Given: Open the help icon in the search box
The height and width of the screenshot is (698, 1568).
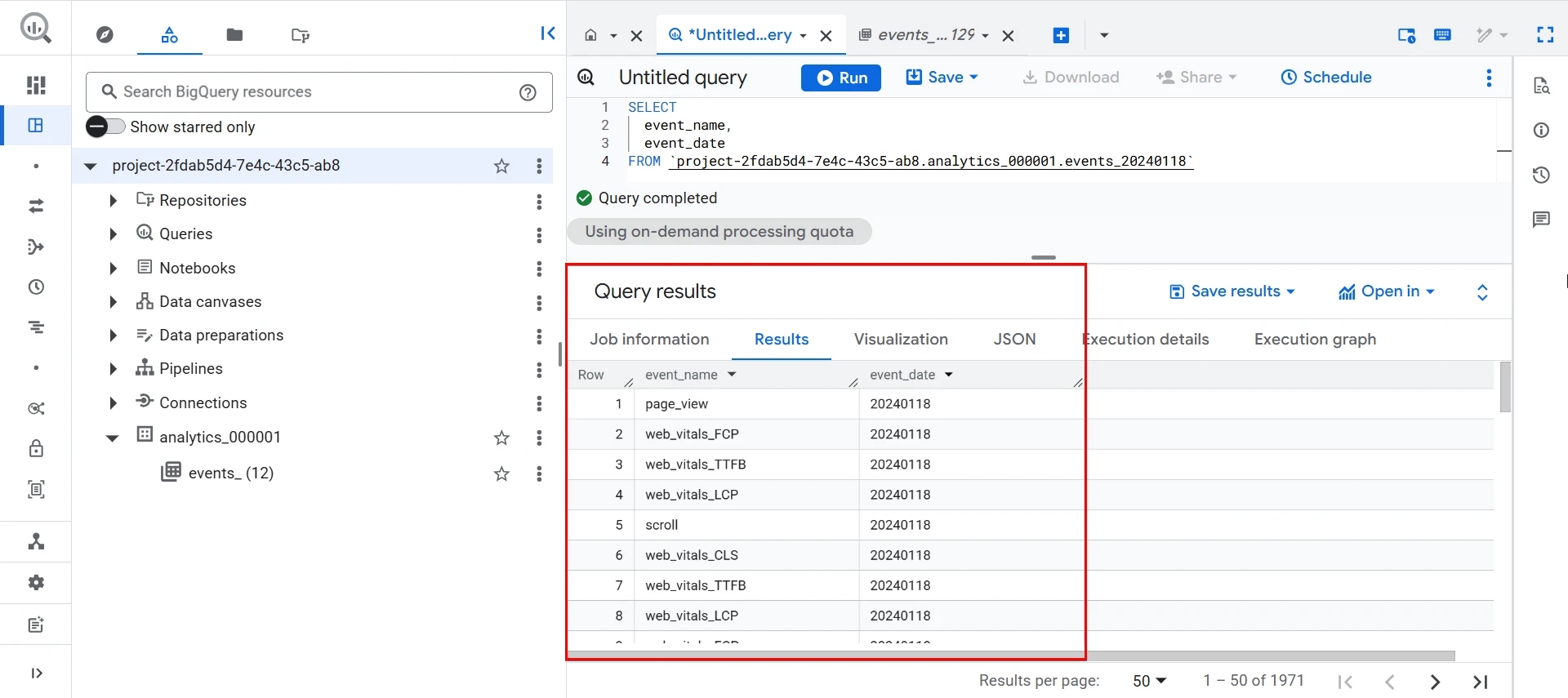Looking at the screenshot, I should (x=528, y=92).
